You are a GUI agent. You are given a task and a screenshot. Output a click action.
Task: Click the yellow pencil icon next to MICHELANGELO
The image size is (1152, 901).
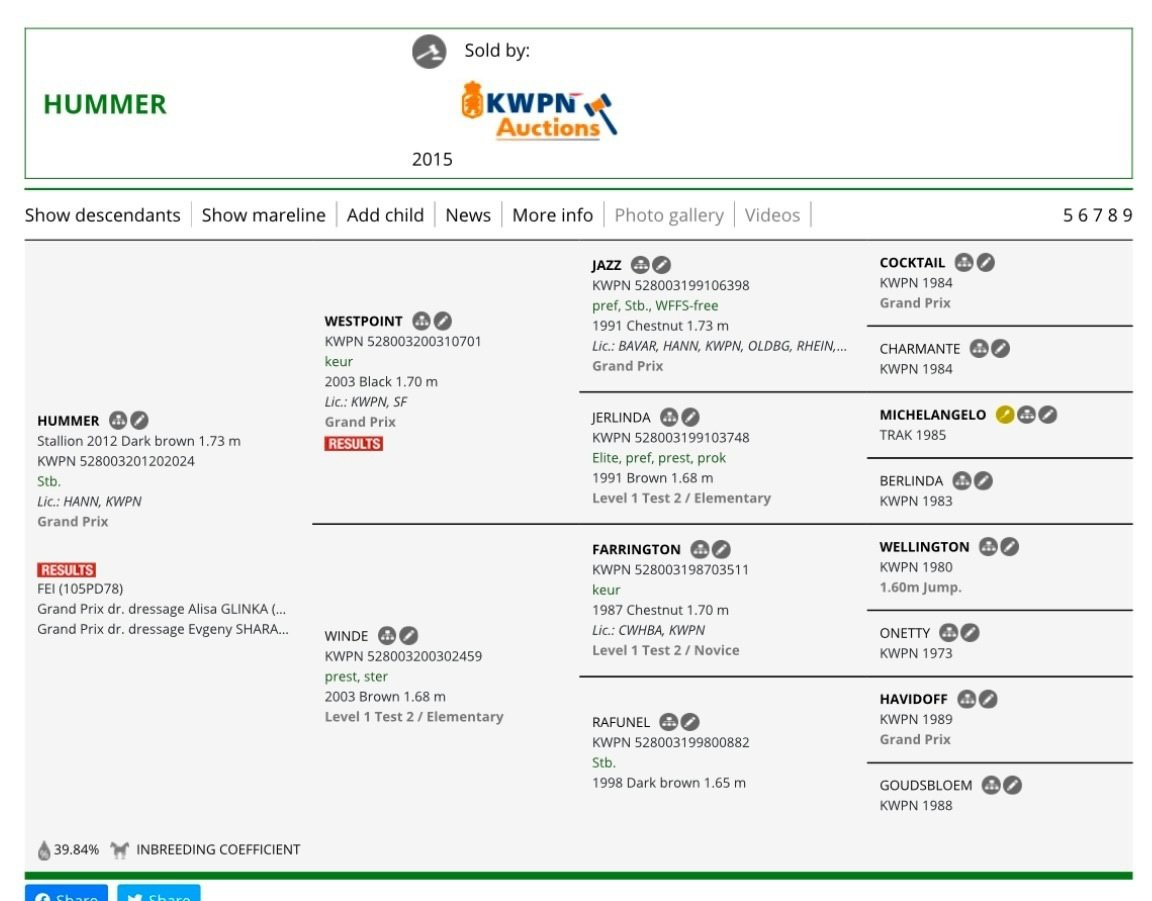(1005, 415)
